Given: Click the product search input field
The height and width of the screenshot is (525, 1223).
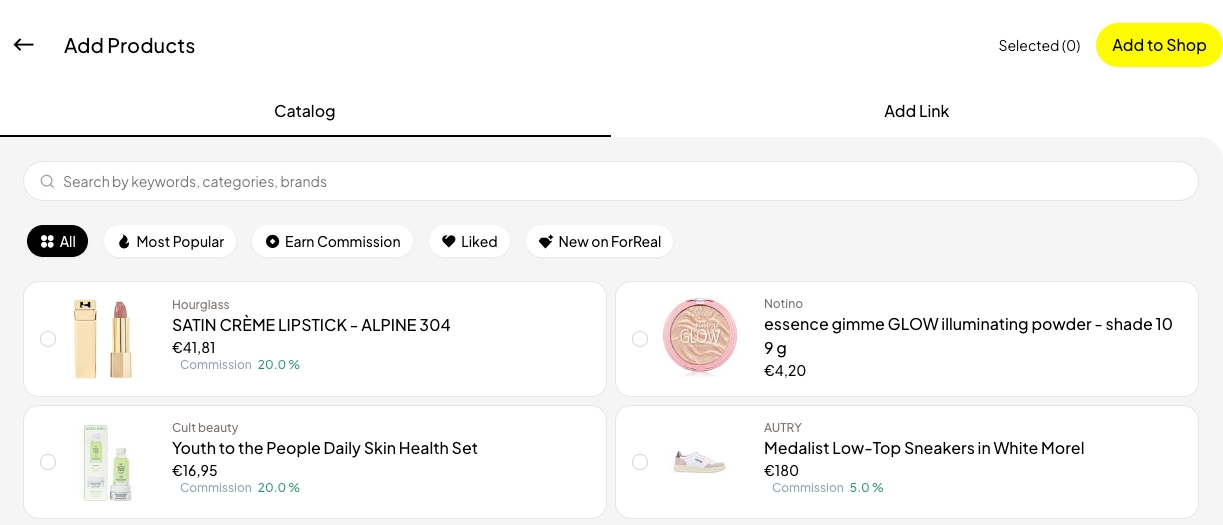Looking at the screenshot, I should point(620,182).
